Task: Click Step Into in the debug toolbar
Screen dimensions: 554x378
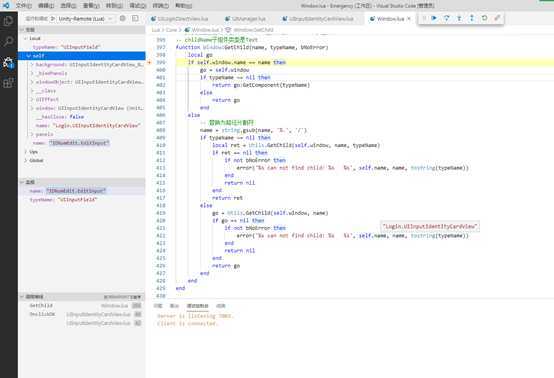Action: (x=459, y=18)
